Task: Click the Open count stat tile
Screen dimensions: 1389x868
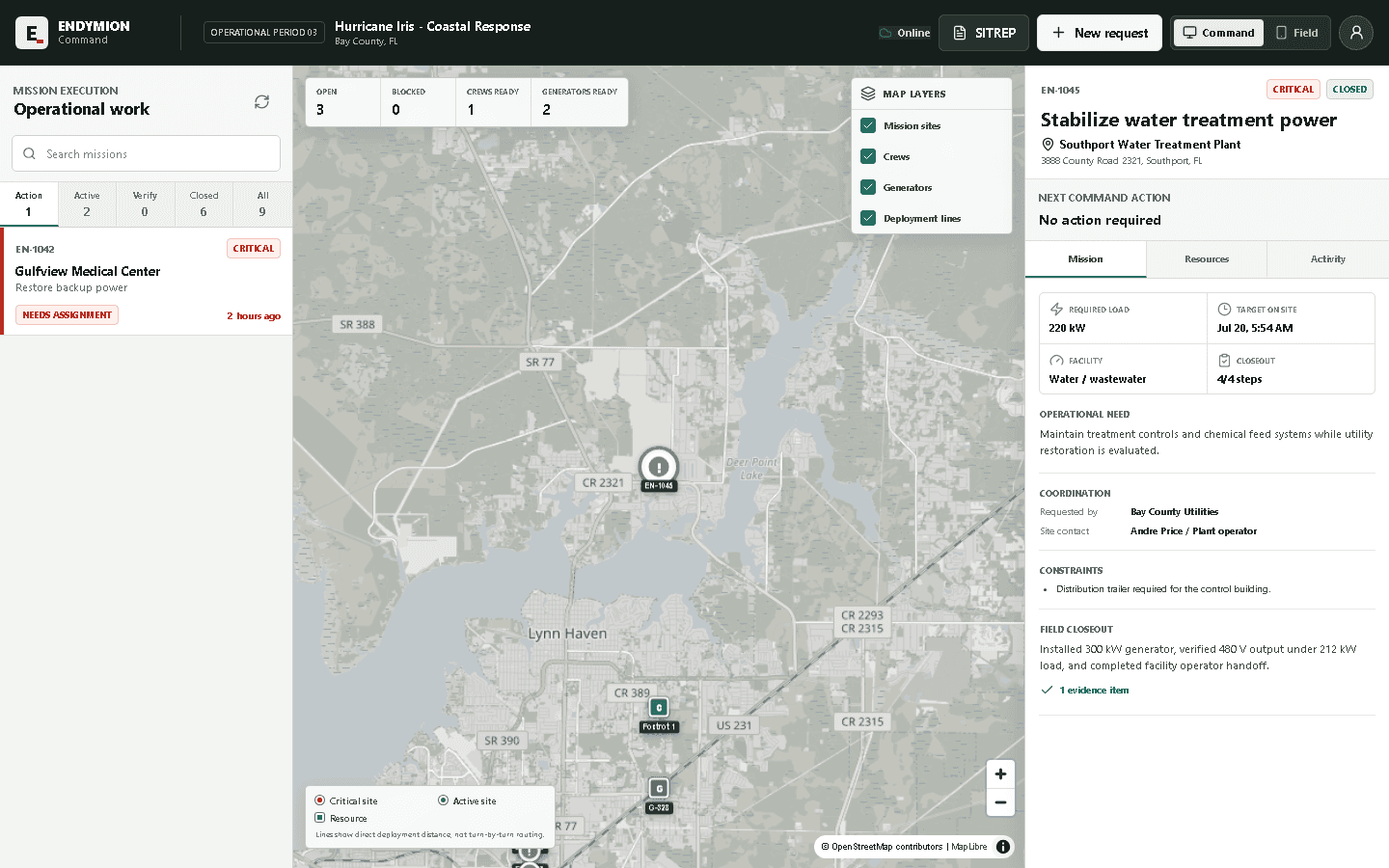Action: (343, 102)
